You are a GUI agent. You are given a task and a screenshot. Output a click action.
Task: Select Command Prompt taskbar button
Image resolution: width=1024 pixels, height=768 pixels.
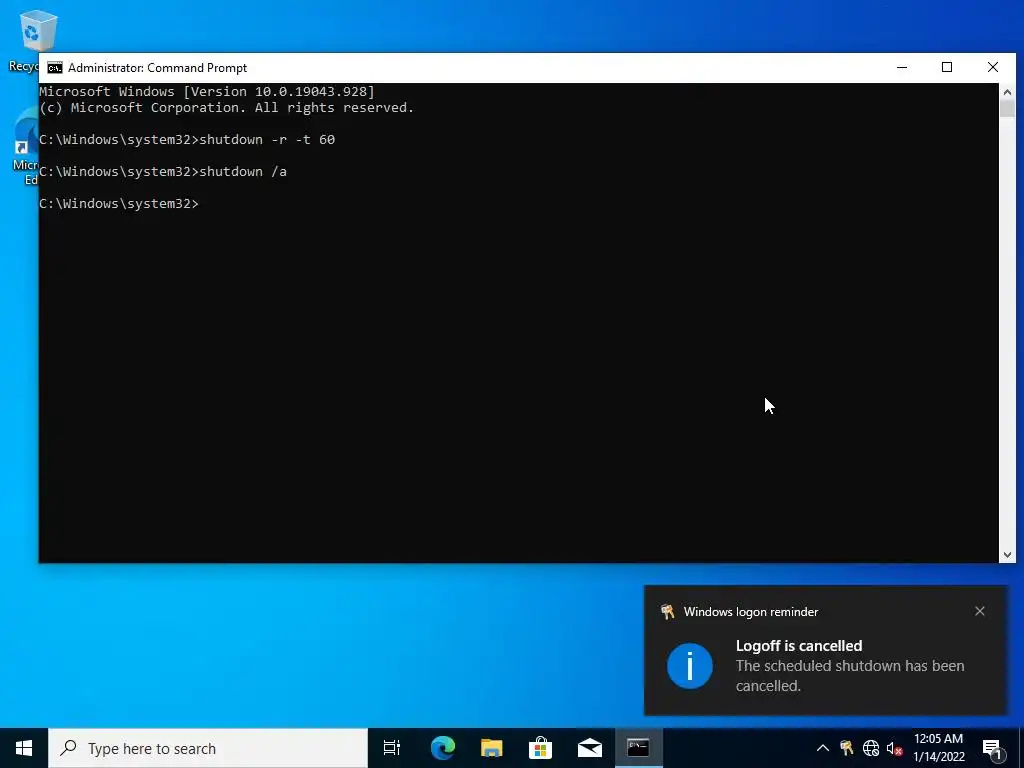[x=639, y=748]
